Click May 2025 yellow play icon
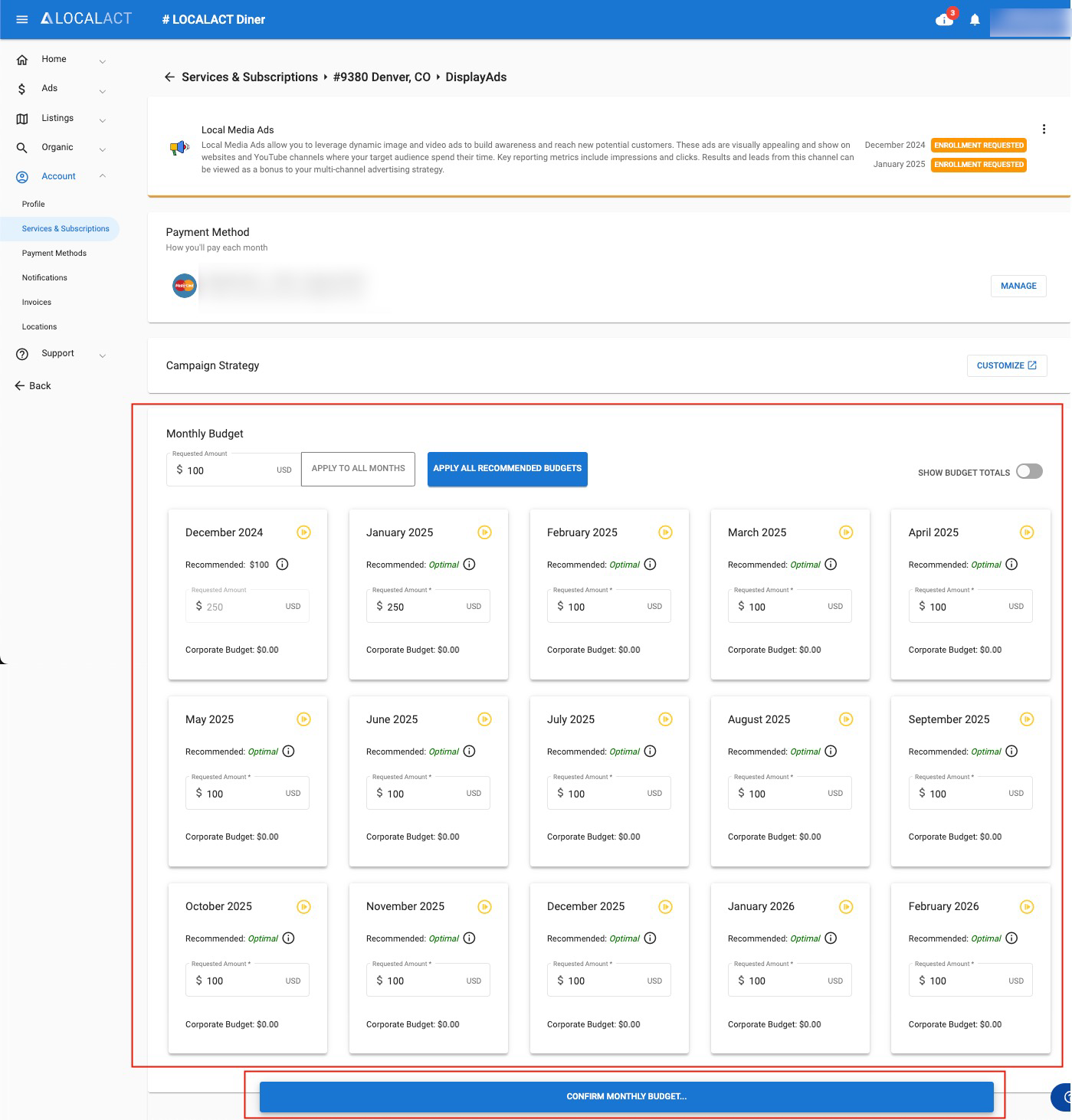 [x=303, y=719]
